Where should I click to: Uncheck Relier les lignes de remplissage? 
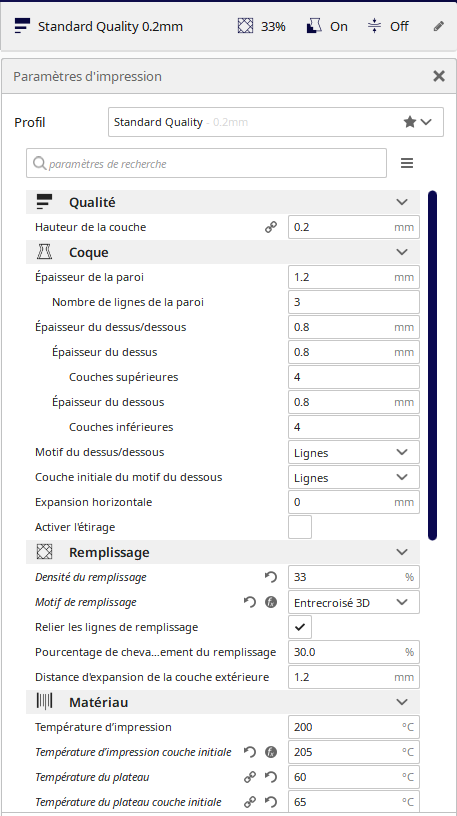click(x=300, y=627)
